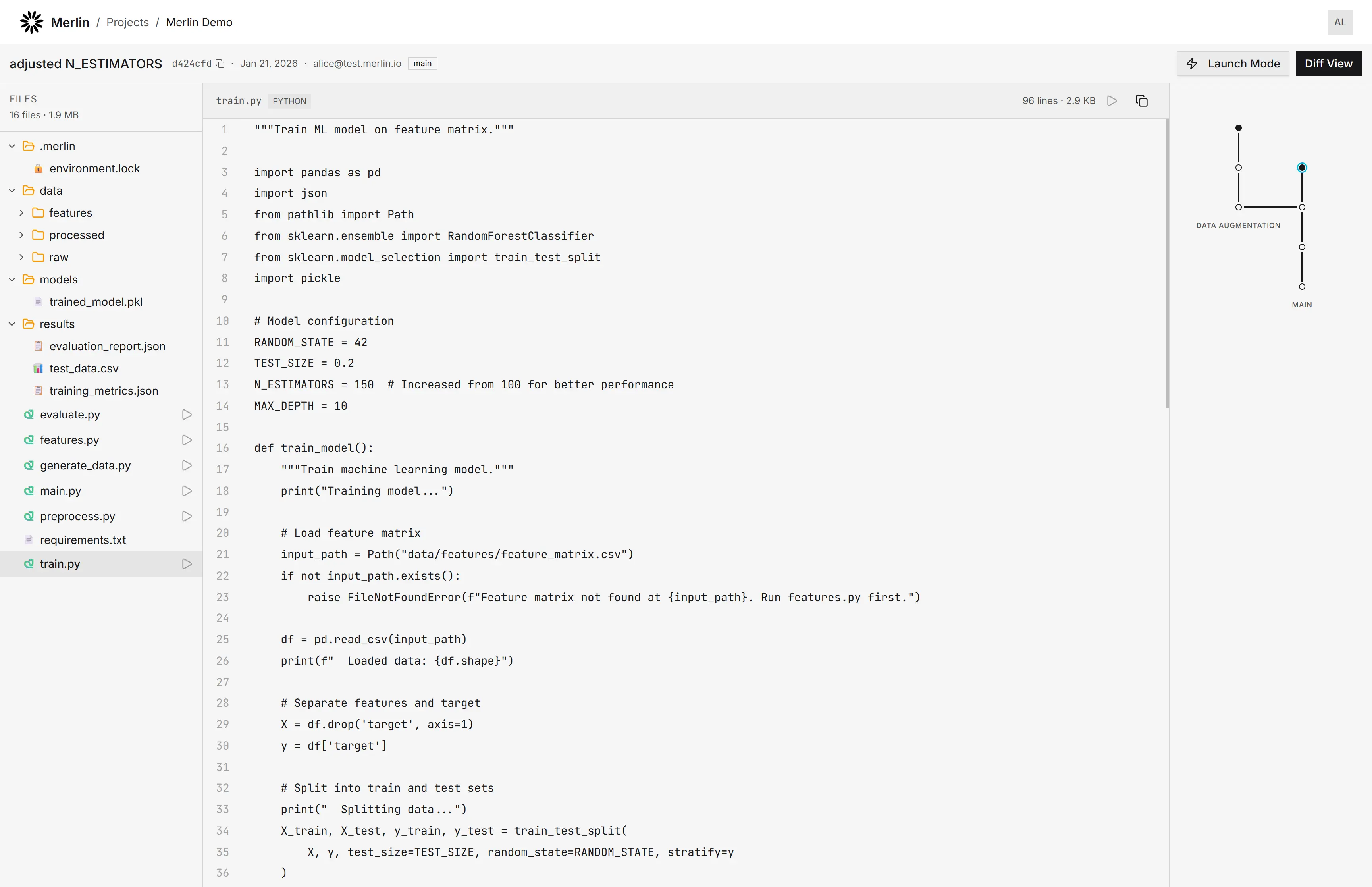
Task: Copy the commit hash d424cfd
Action: (220, 64)
